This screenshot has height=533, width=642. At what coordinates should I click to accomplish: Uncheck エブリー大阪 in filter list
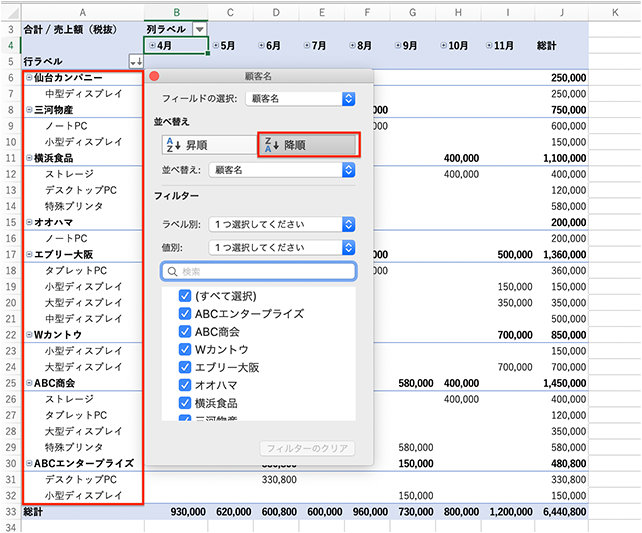click(185, 367)
